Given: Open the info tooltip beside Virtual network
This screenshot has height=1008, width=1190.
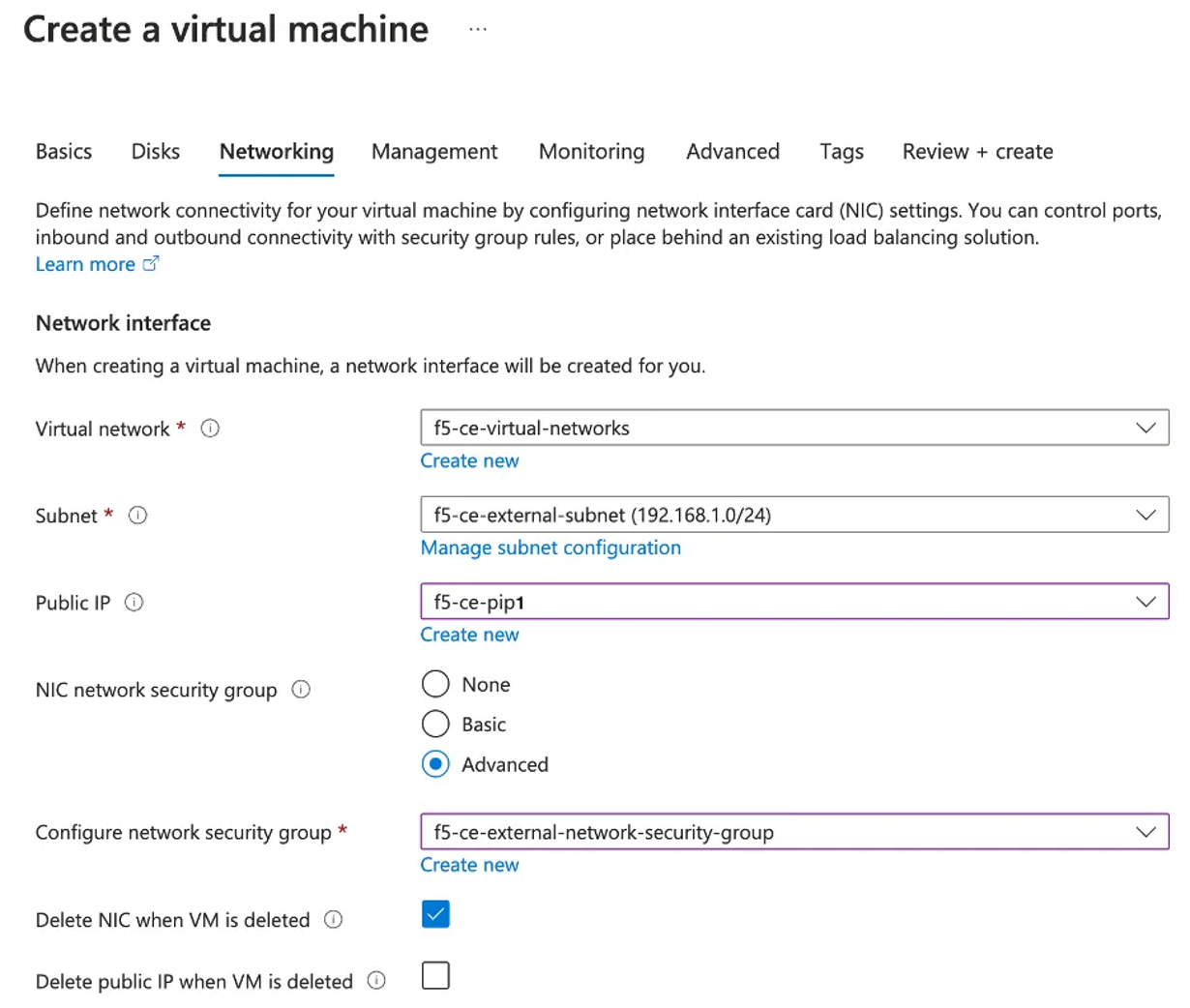Looking at the screenshot, I should (210, 429).
